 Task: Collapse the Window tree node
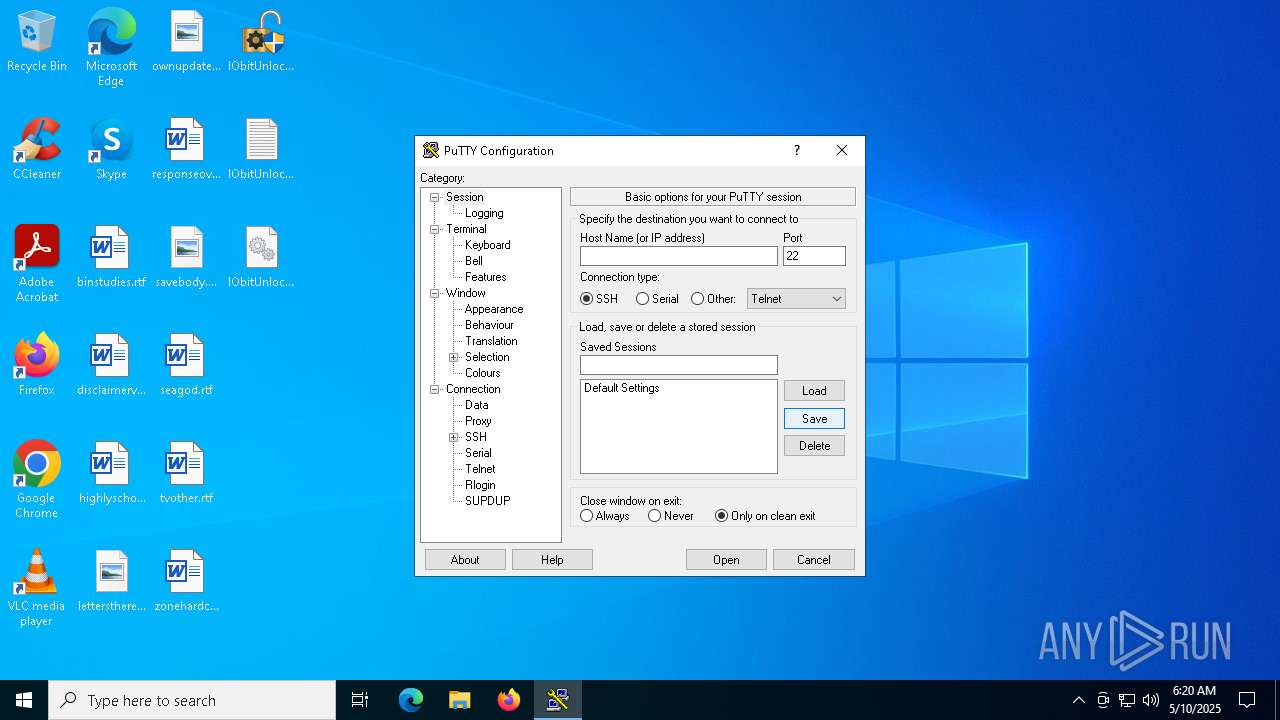(x=435, y=293)
